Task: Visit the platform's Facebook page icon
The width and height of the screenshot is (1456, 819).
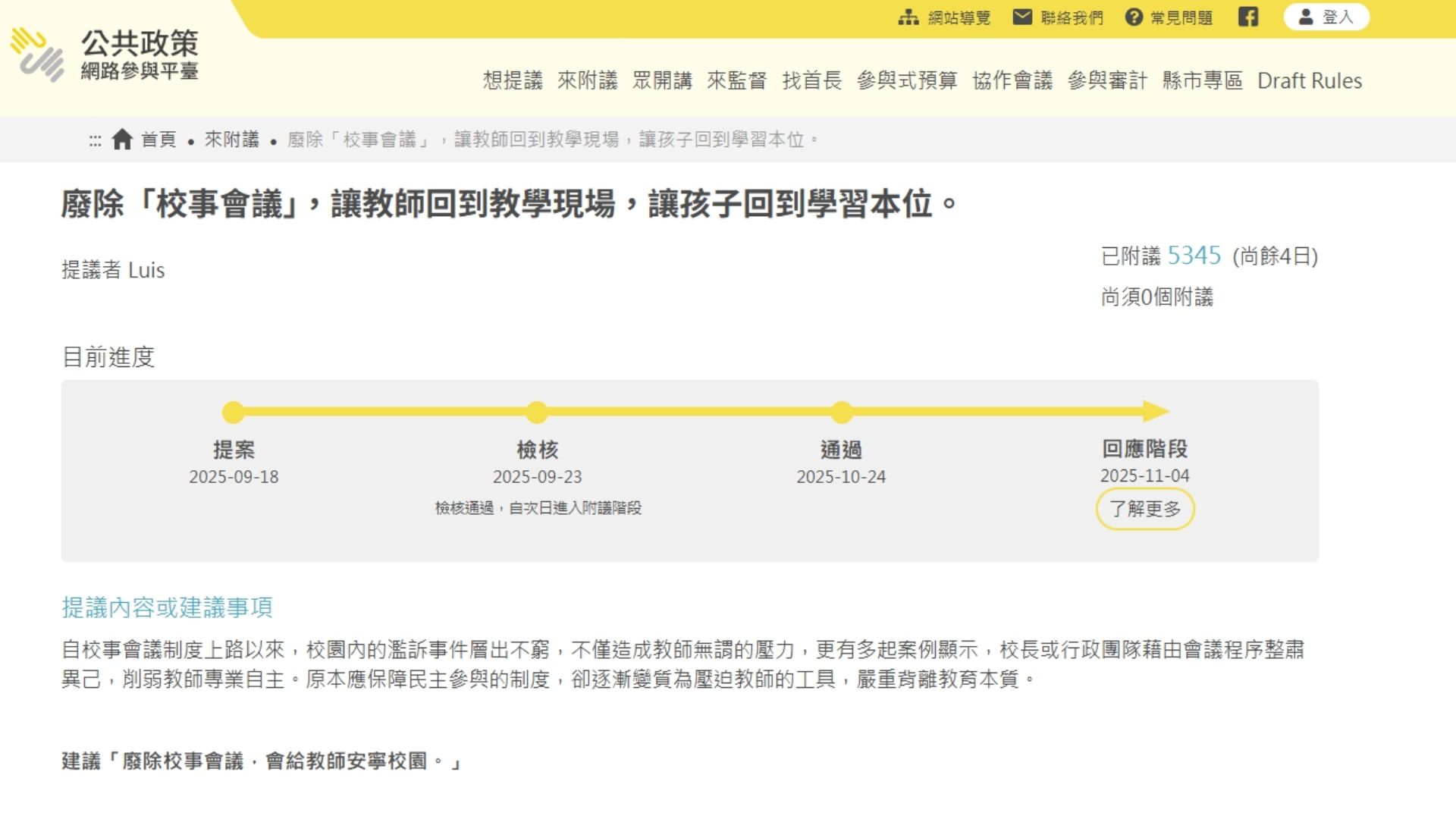Action: tap(1248, 17)
